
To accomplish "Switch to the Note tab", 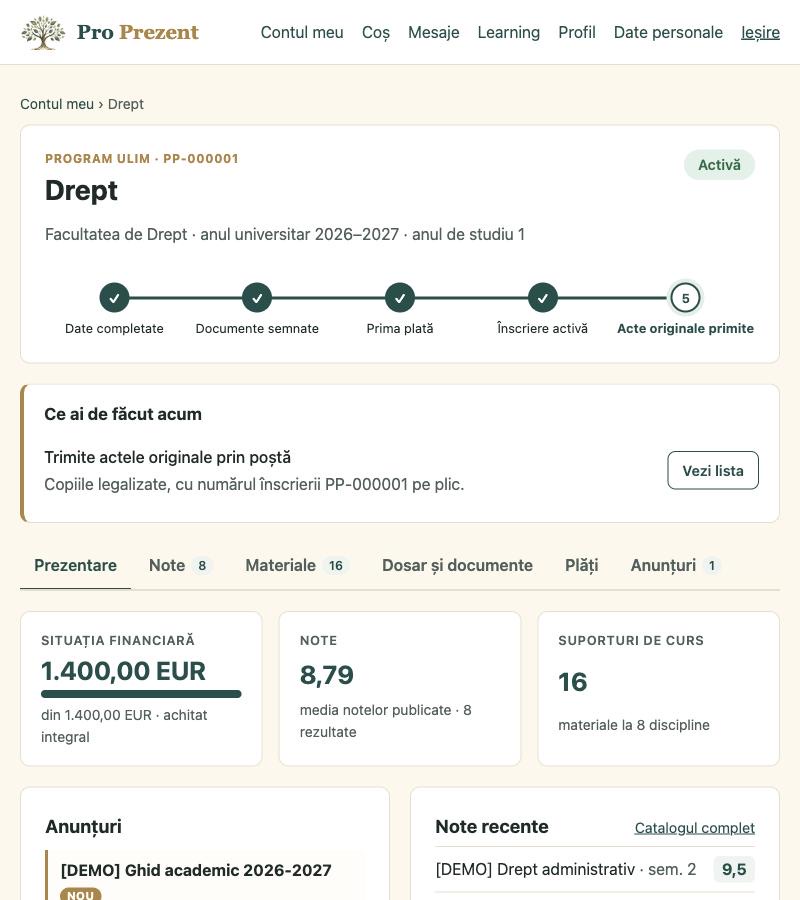I will click(180, 565).
